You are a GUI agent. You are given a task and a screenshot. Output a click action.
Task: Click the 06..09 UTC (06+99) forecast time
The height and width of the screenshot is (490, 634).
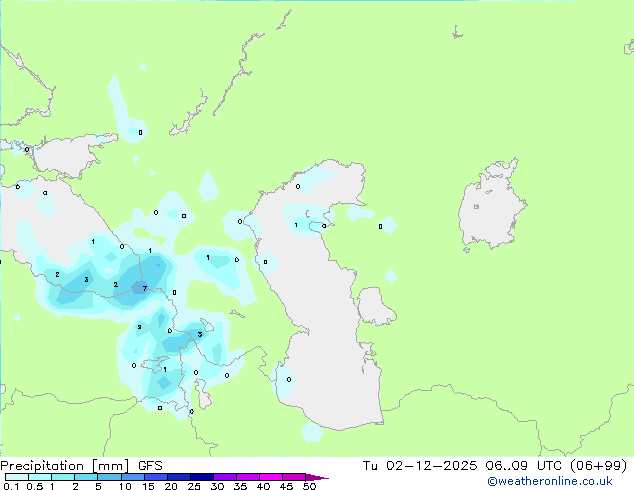(x=556, y=465)
